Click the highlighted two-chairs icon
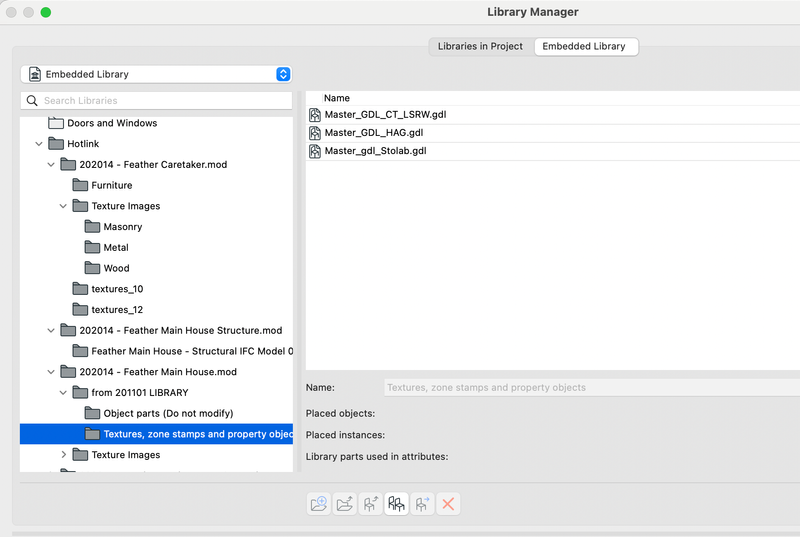 click(396, 504)
